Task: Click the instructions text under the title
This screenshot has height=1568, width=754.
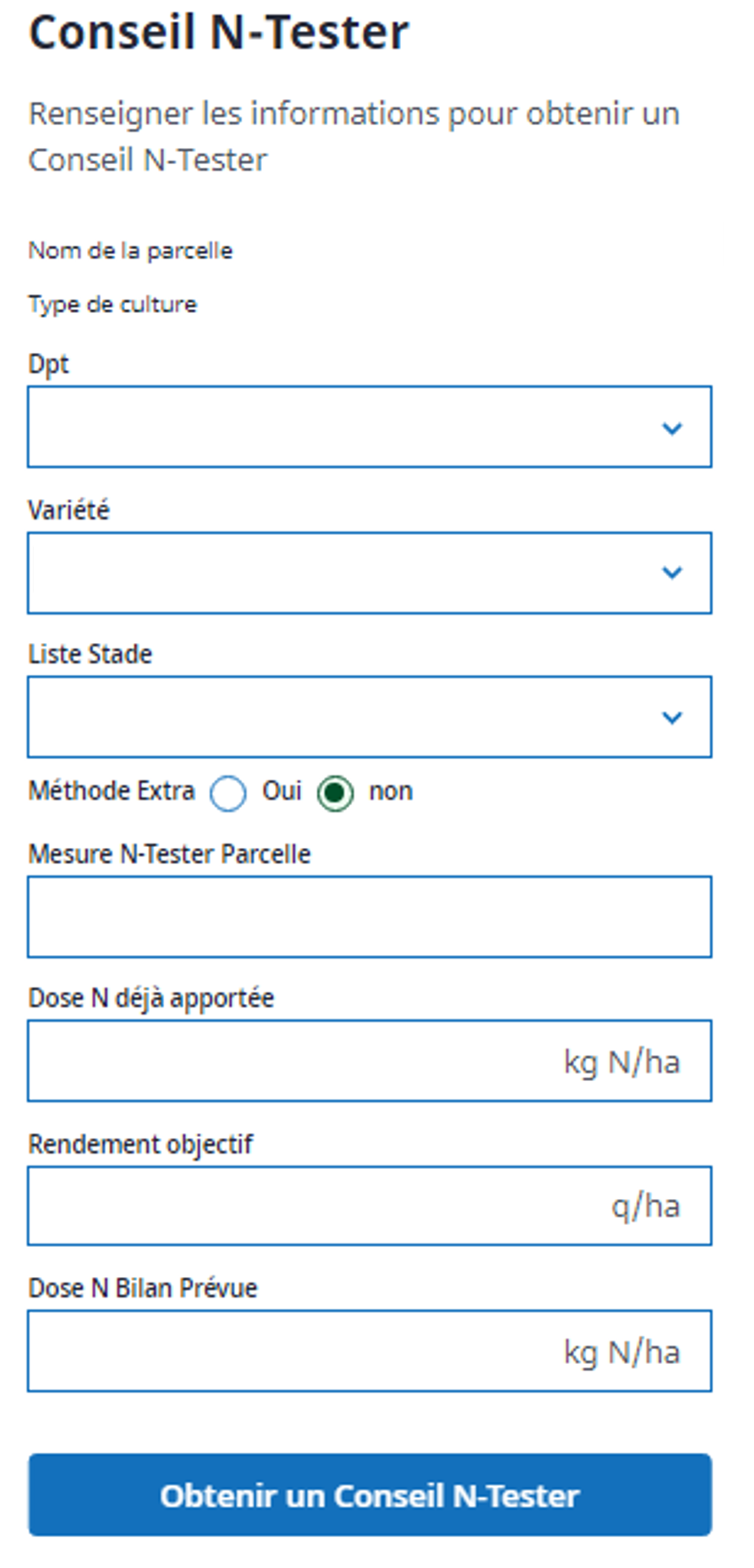Action: 355,136
